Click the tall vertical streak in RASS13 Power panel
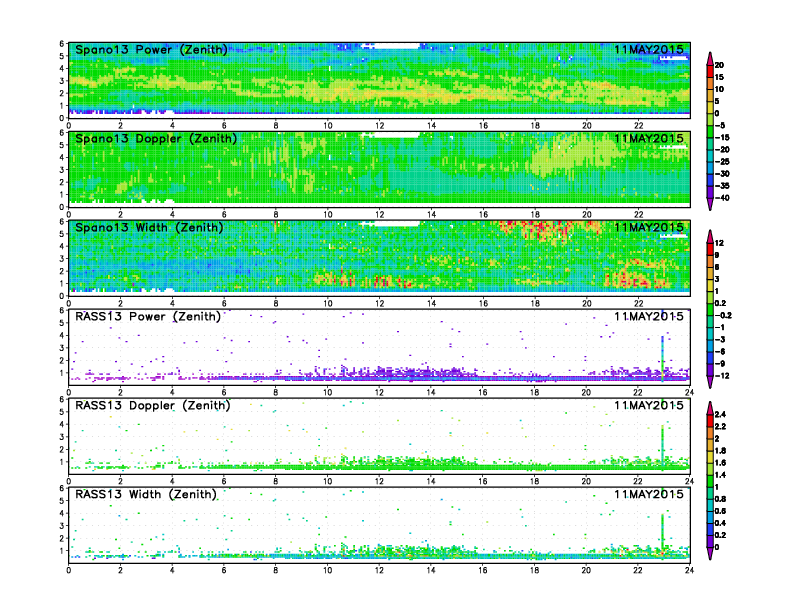The width and height of the screenshot is (792, 612). [662, 358]
